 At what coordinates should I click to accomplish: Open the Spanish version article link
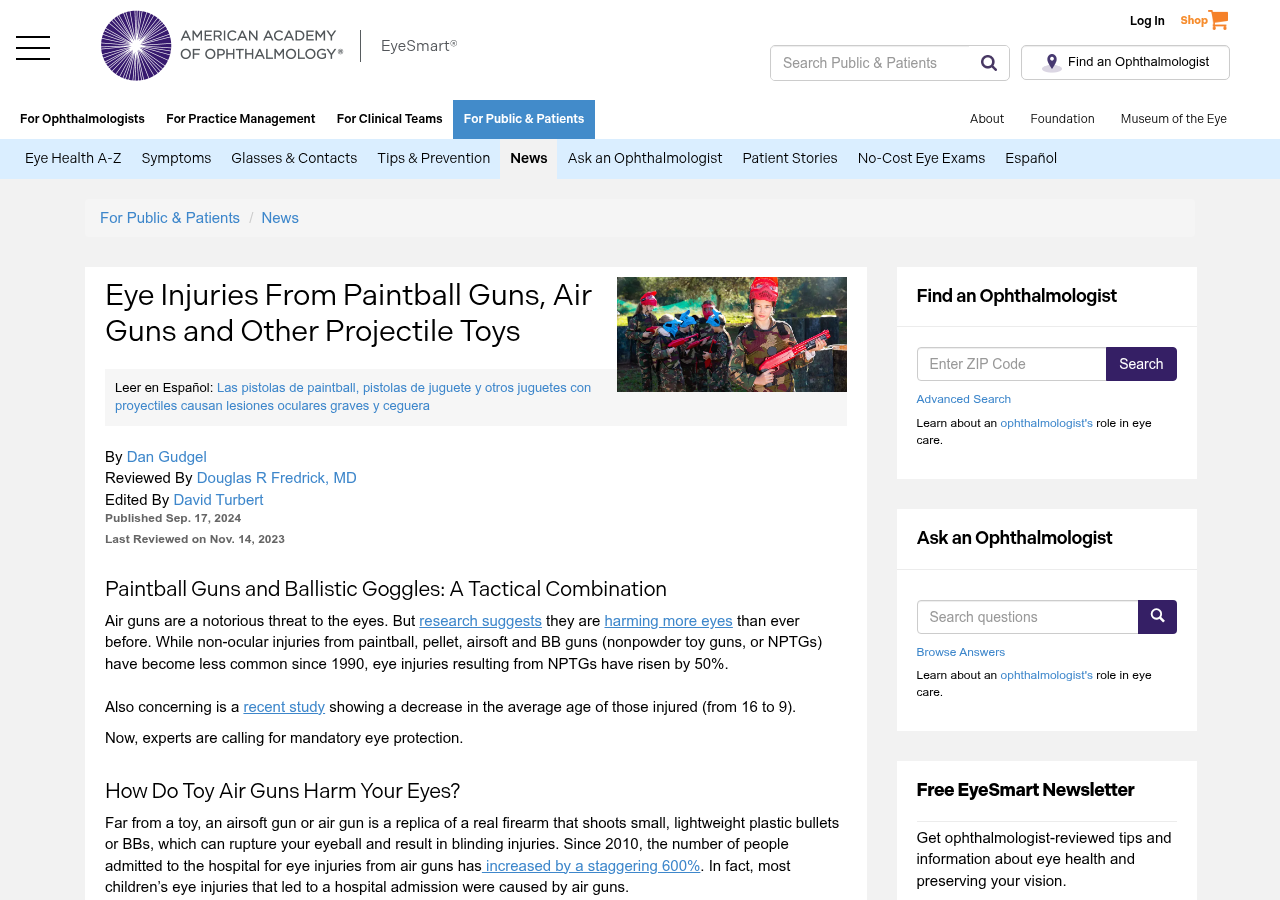click(353, 396)
